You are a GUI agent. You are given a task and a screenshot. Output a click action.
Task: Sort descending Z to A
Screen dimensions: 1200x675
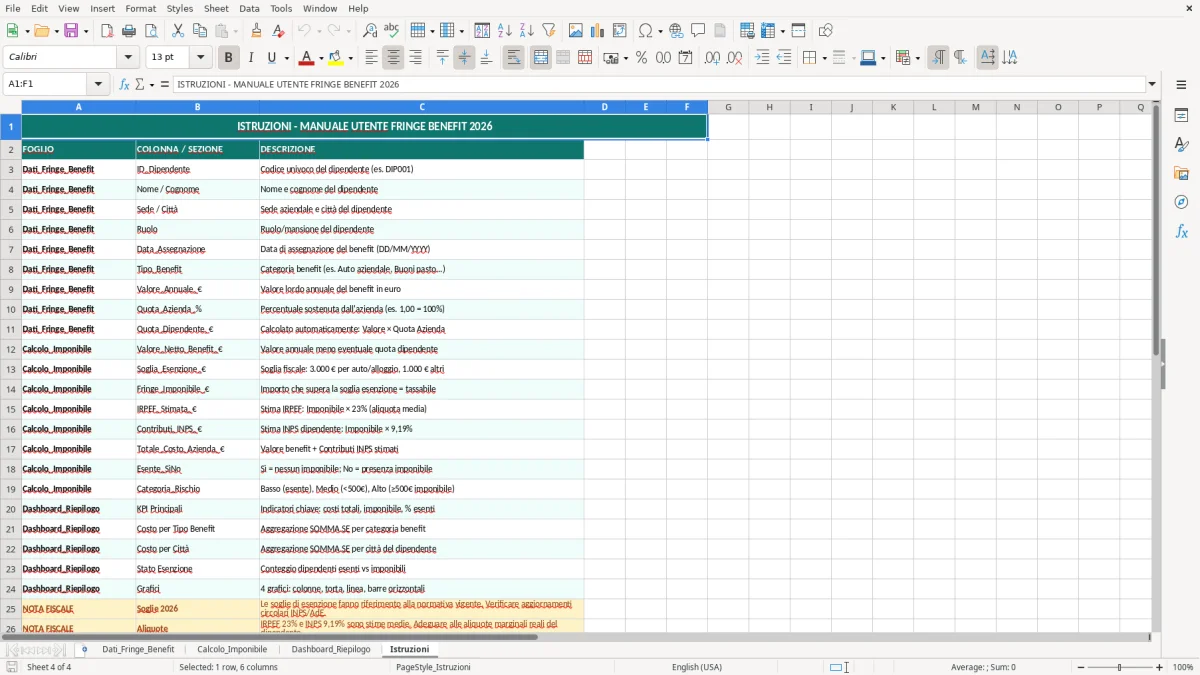click(527, 31)
